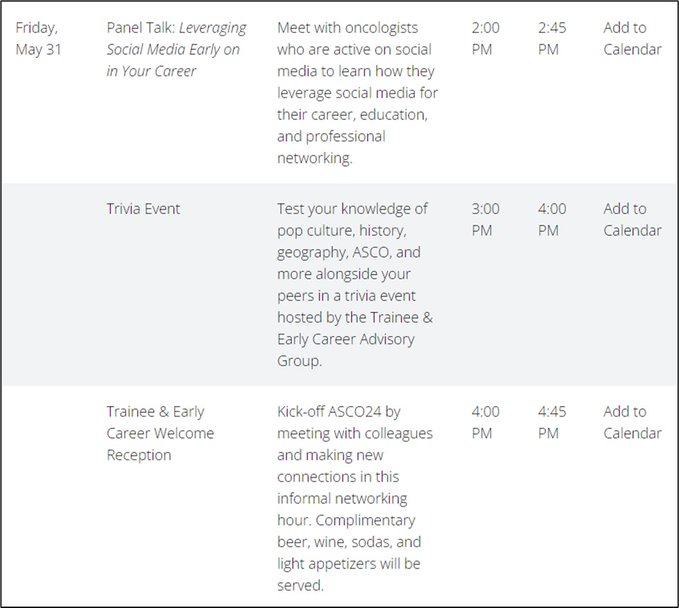Screen dimensions: 679x608
Task: Click the 4:45 PM end time
Action: coord(552,422)
